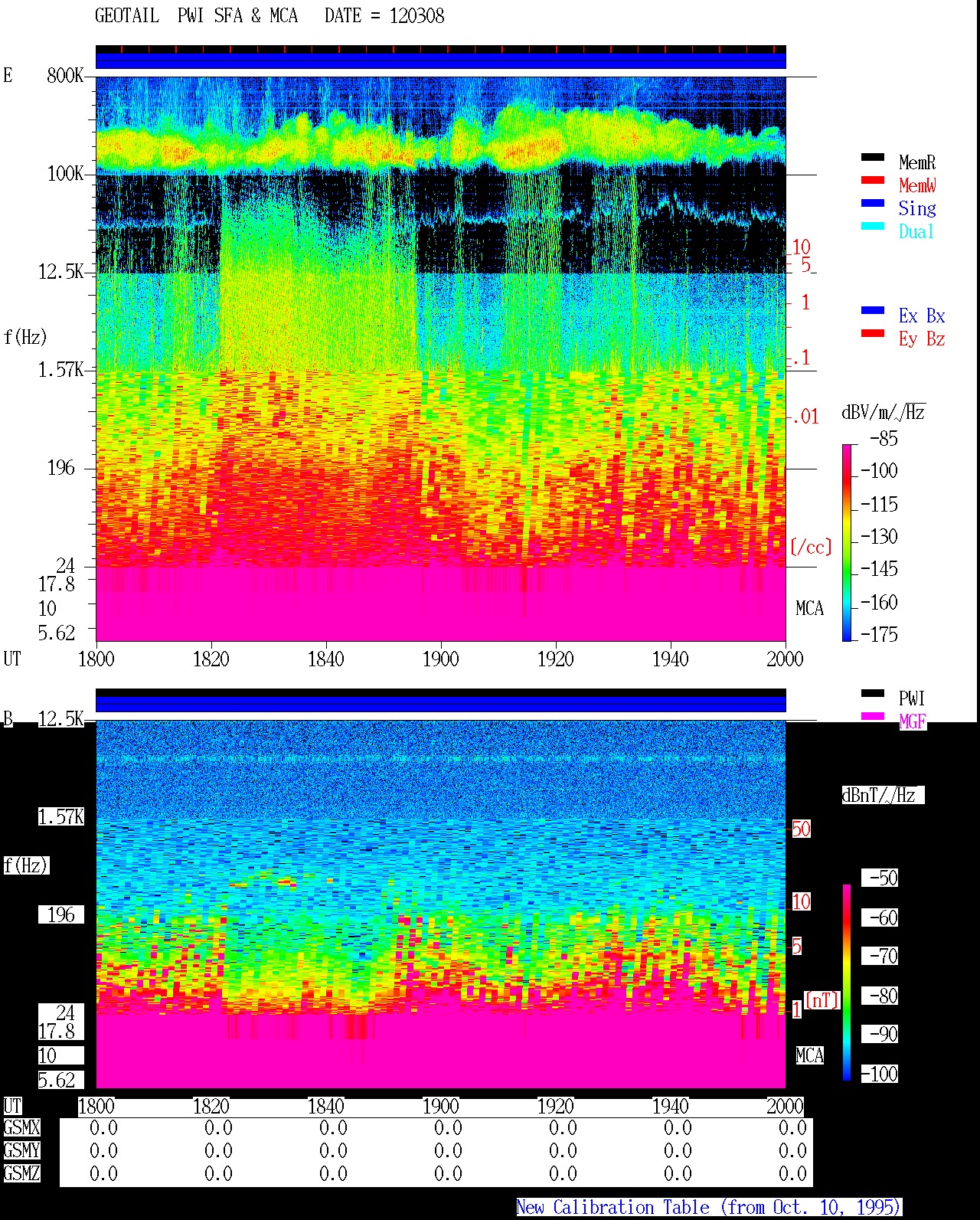This screenshot has height=1220, width=980.
Task: Click the blue Sing legend swatch
Action: point(873,204)
